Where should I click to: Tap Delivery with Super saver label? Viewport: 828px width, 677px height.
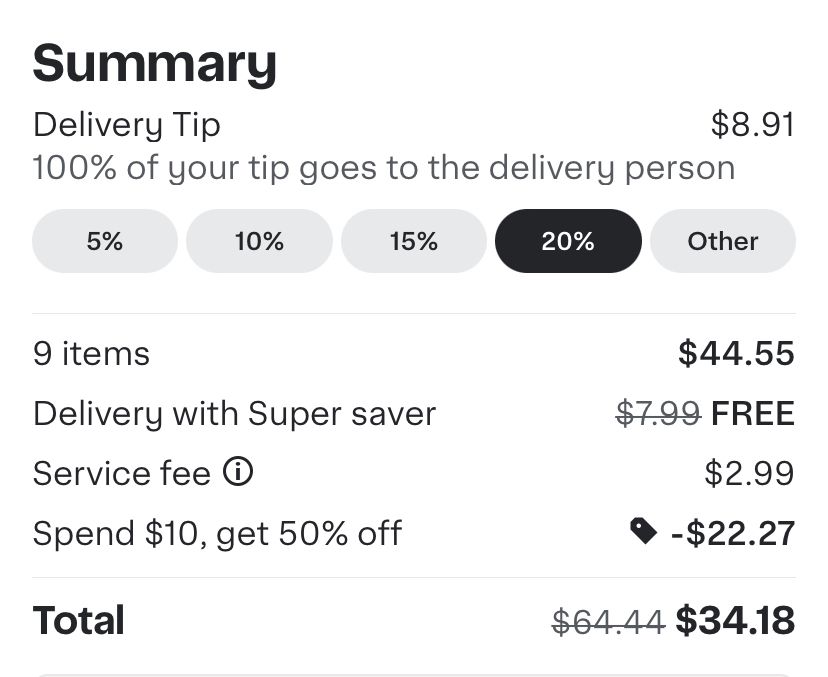point(234,413)
